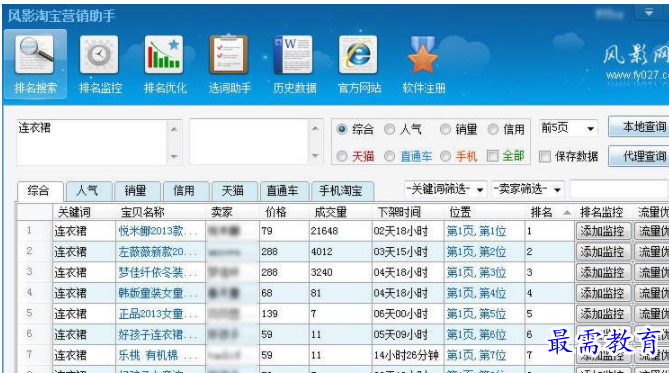
Task: Click the keyword input box containing 连衣裙
Action: [x=92, y=142]
